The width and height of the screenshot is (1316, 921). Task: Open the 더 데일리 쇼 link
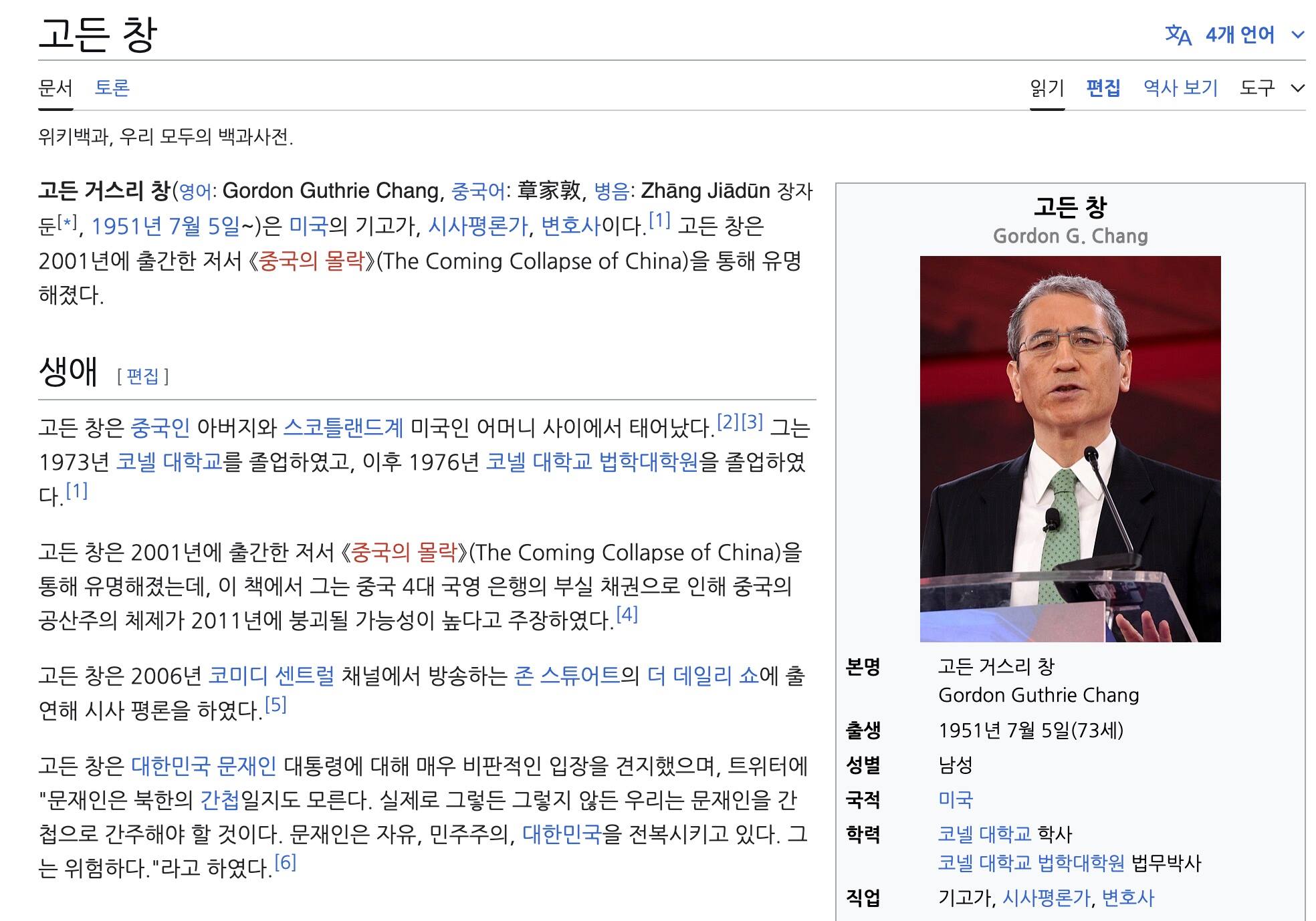(703, 676)
